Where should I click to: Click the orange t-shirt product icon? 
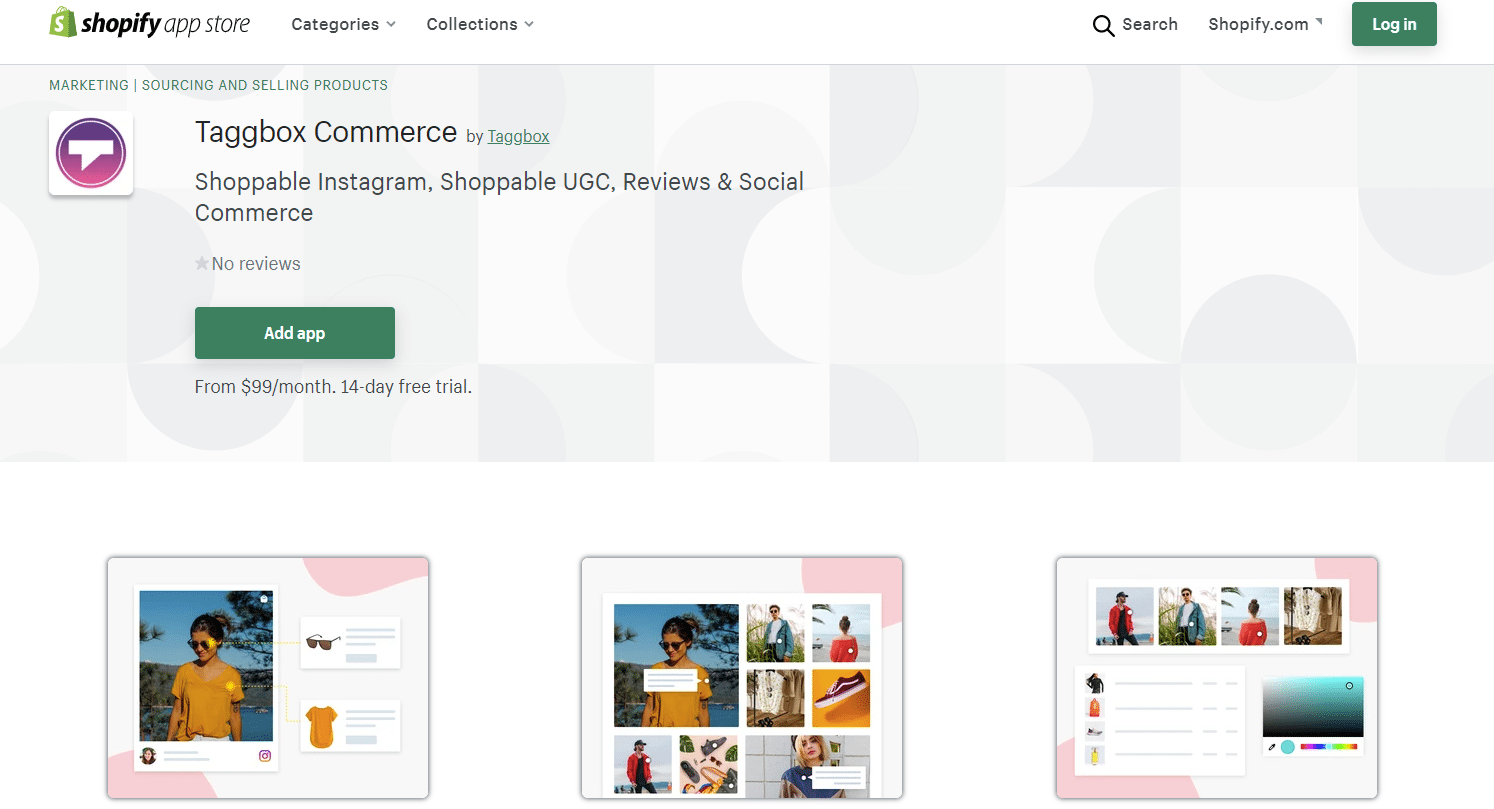point(322,726)
